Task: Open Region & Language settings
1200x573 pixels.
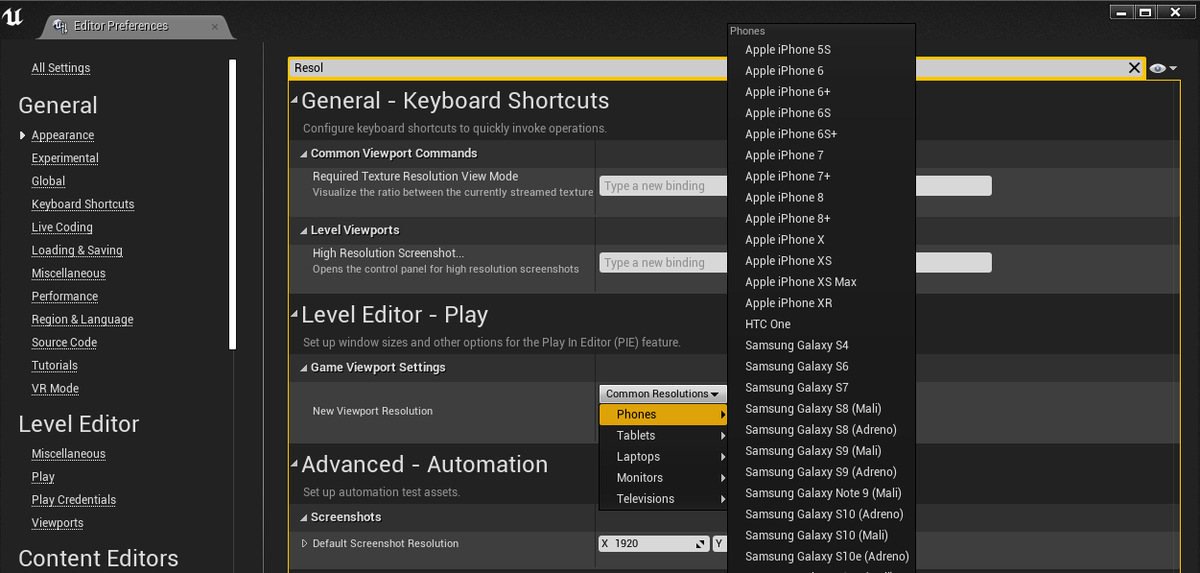Action: 82,319
